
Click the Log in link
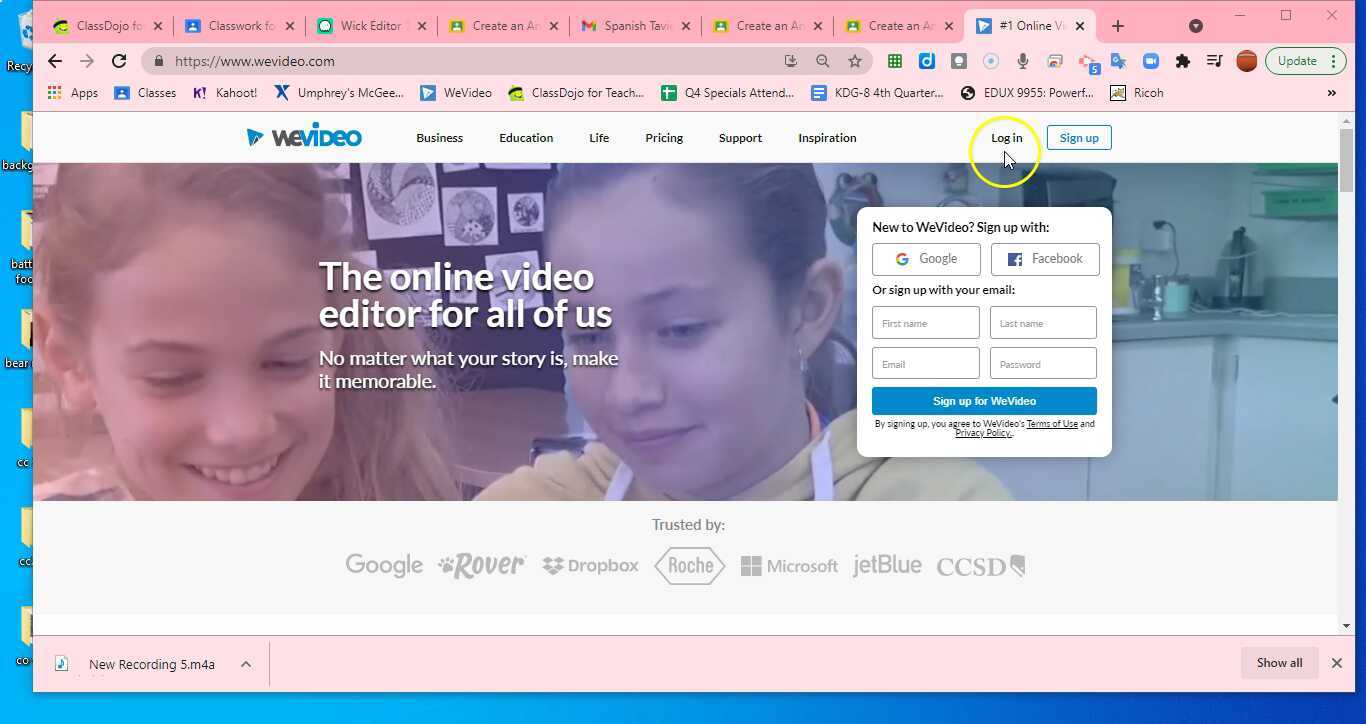coord(1006,138)
